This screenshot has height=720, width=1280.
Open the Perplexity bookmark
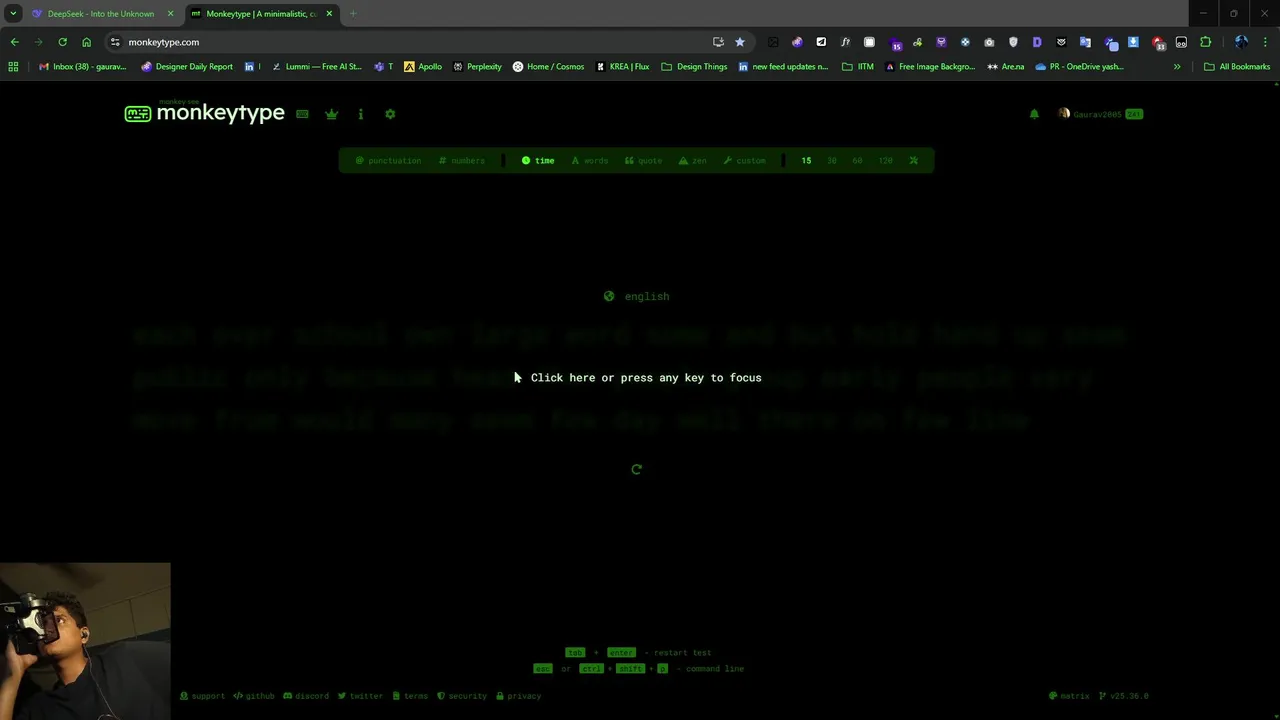[477, 67]
